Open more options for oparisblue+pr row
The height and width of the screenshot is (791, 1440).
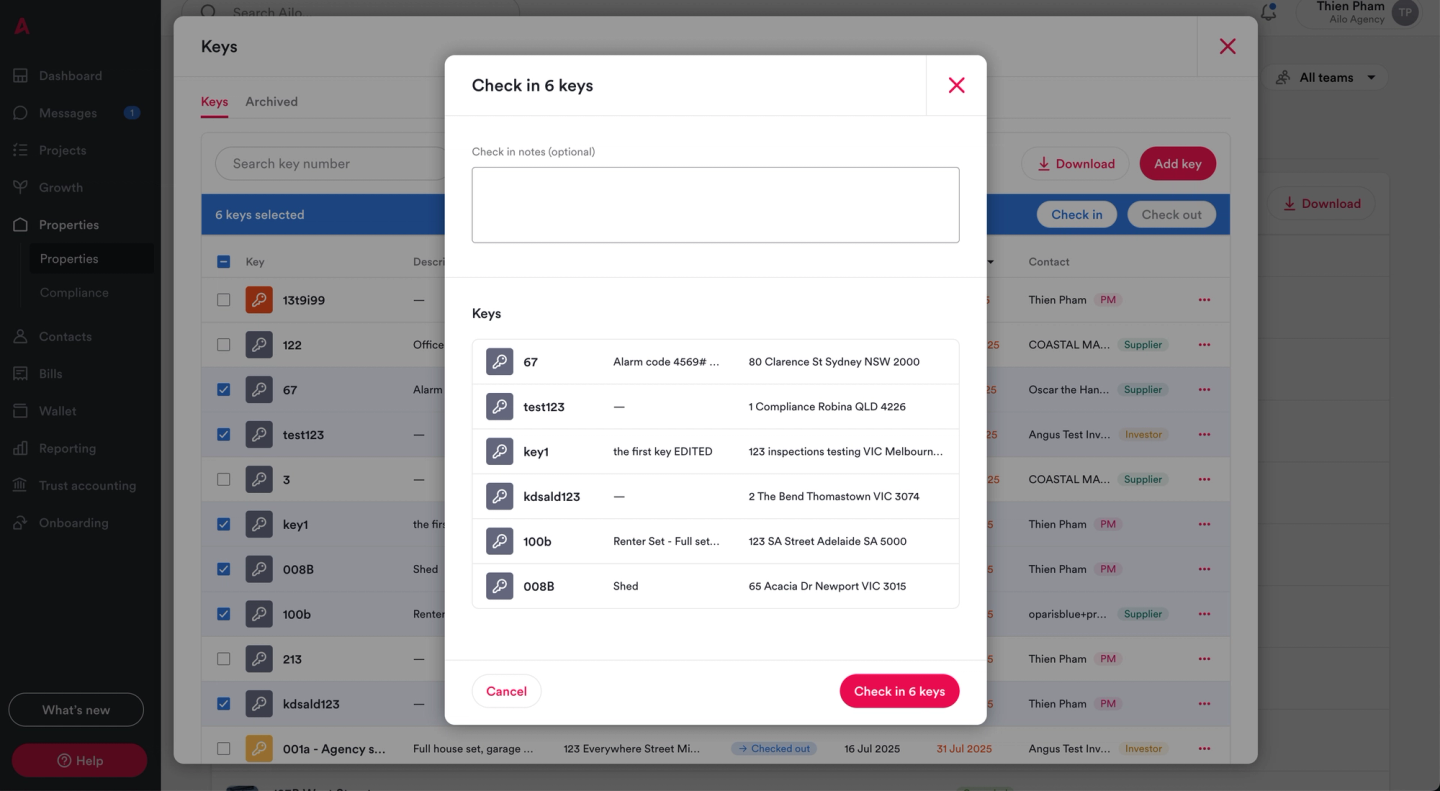1204,614
